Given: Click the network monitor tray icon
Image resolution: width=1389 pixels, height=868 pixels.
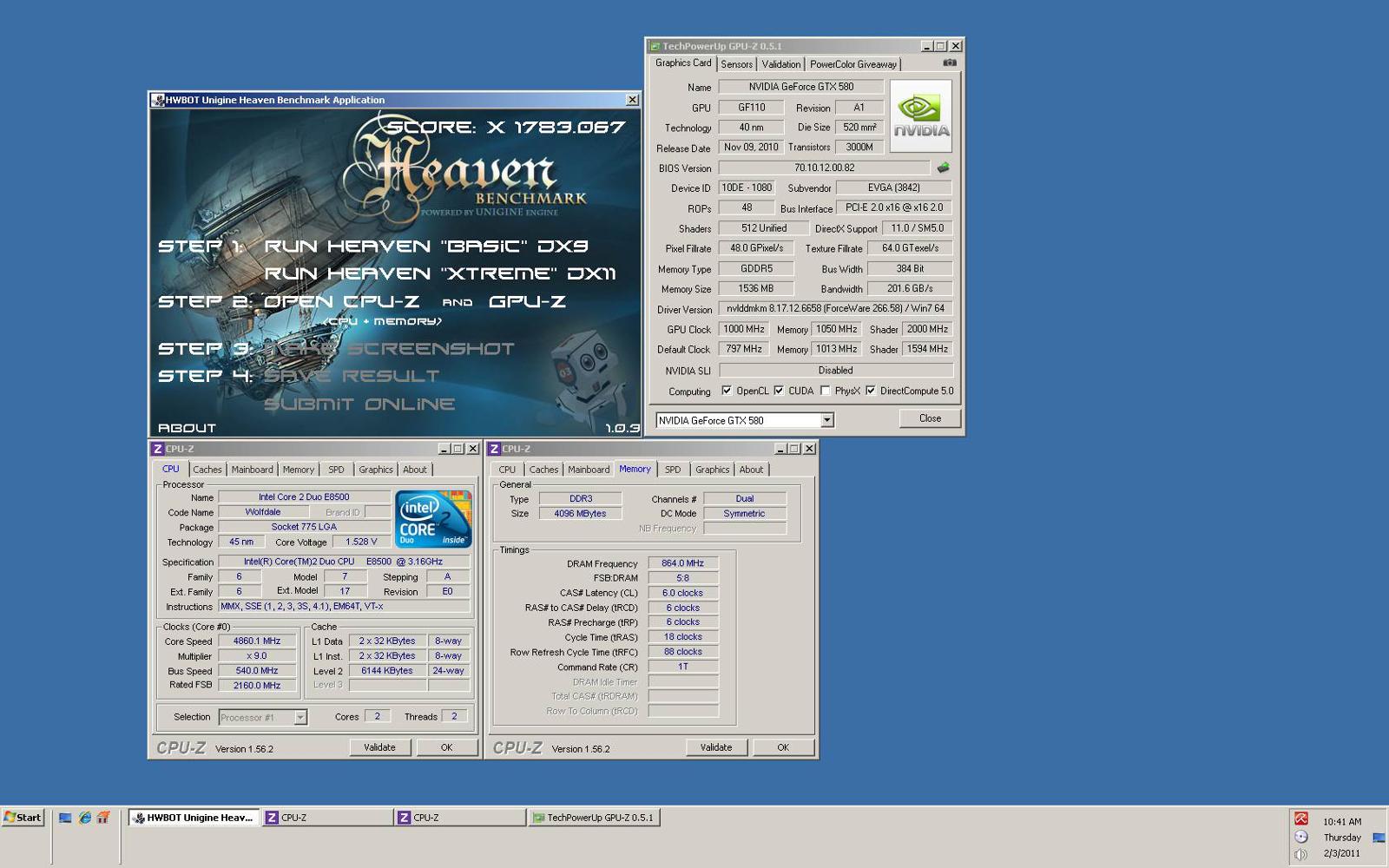Looking at the screenshot, I should pos(1379,838).
